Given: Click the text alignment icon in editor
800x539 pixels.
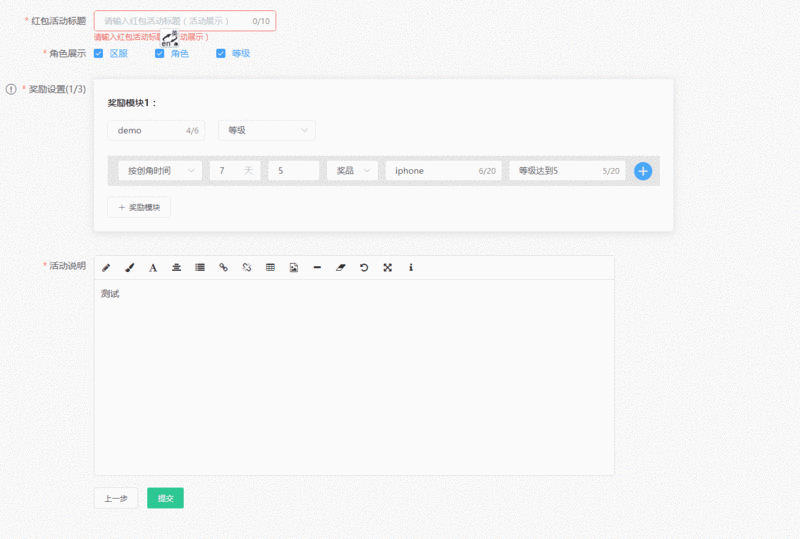Looking at the screenshot, I should pyautogui.click(x=177, y=267).
